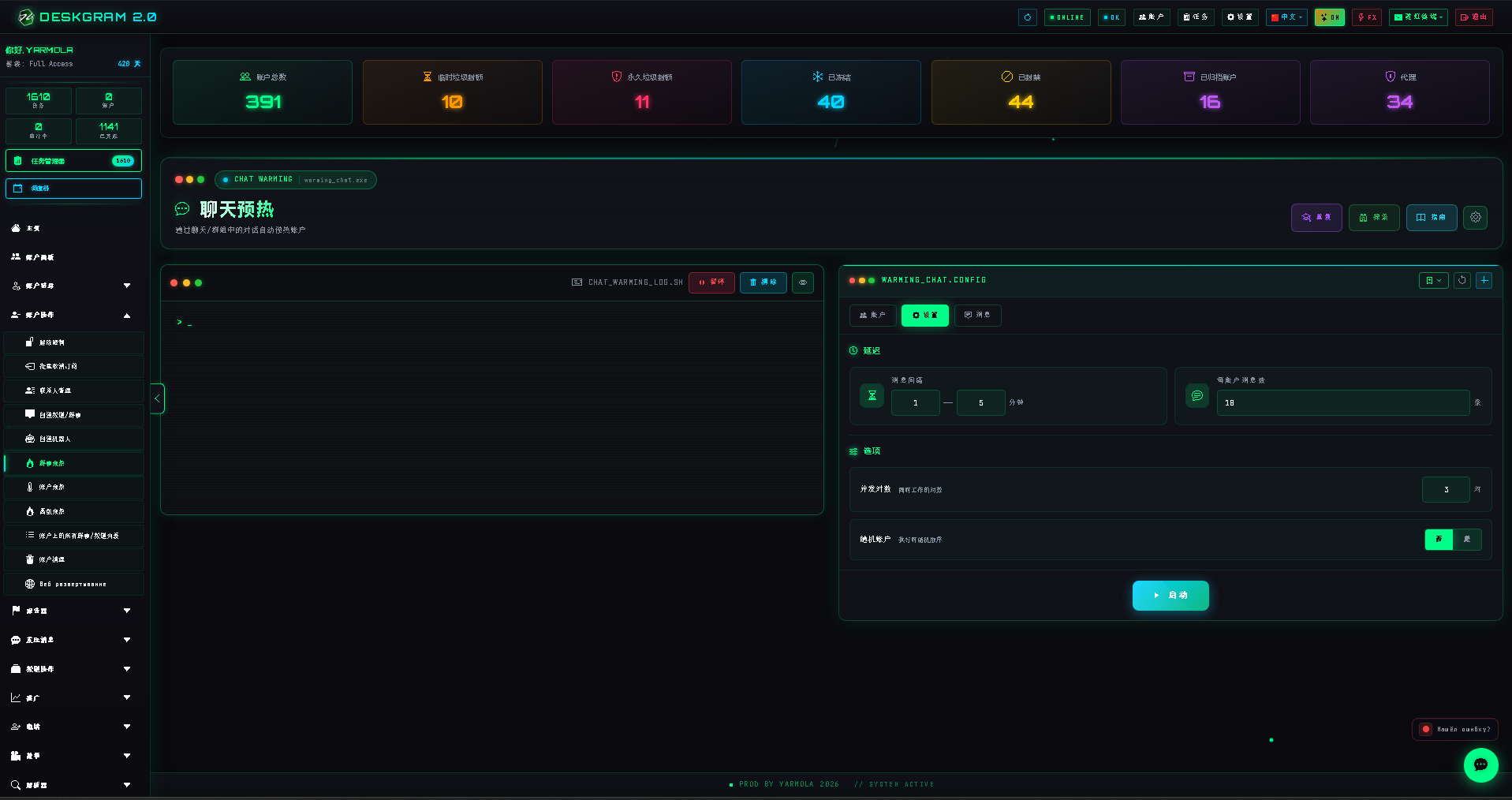Click the banned accounts card showing 44
Viewport: 1512px width, 800px height.
pyautogui.click(x=1021, y=92)
